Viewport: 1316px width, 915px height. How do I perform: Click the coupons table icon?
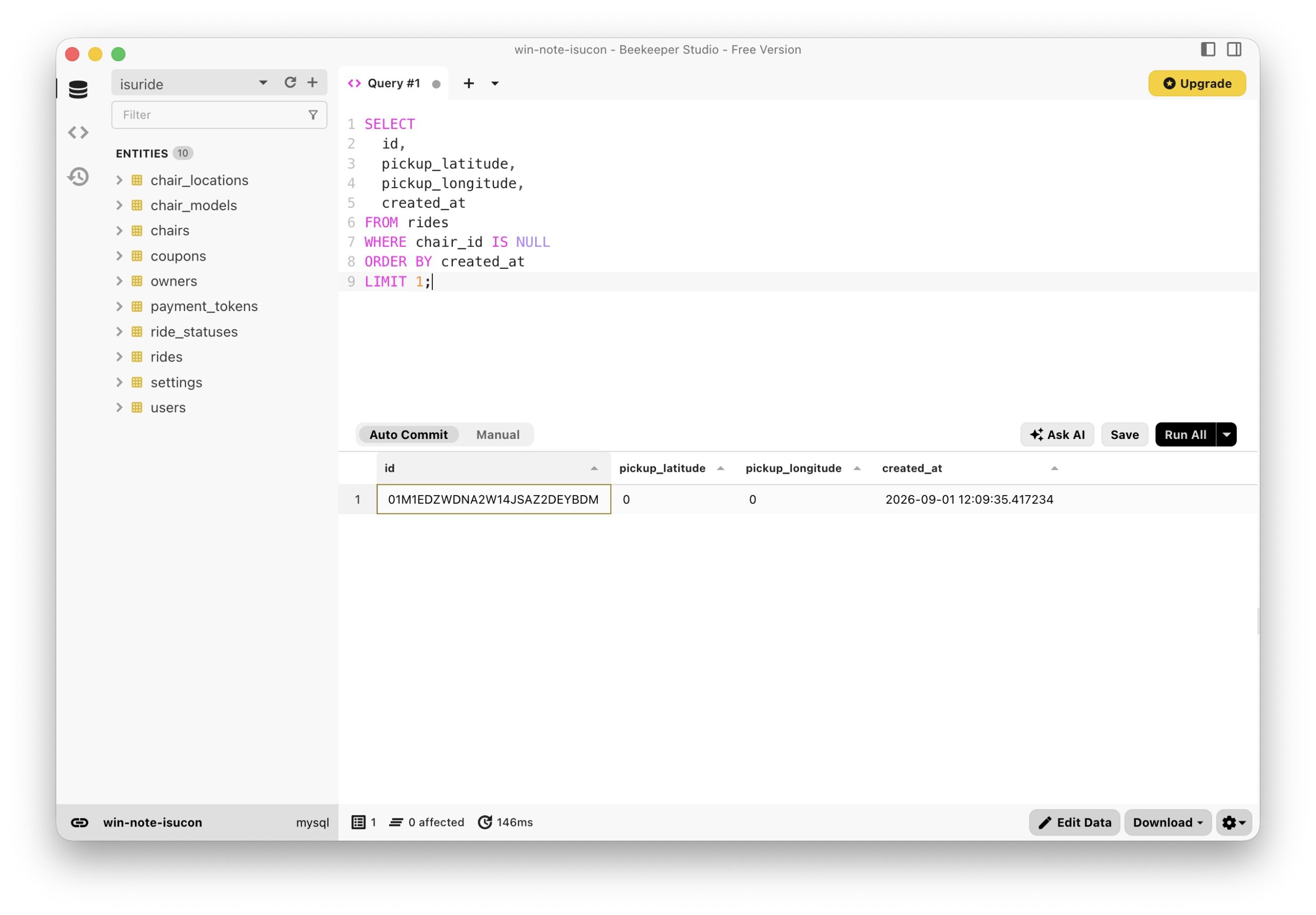[x=137, y=255]
